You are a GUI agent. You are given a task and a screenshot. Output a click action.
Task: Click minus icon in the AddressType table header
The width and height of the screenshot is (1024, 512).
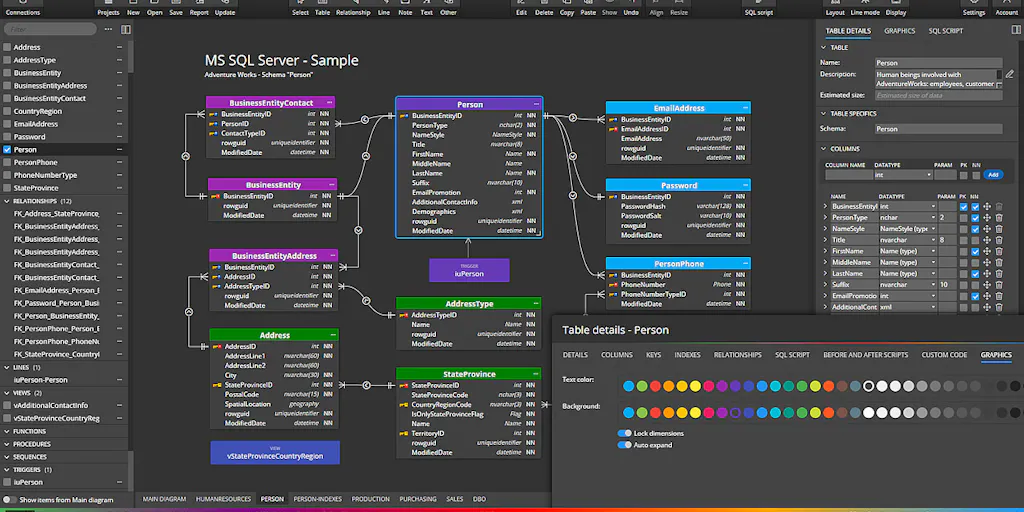click(536, 304)
